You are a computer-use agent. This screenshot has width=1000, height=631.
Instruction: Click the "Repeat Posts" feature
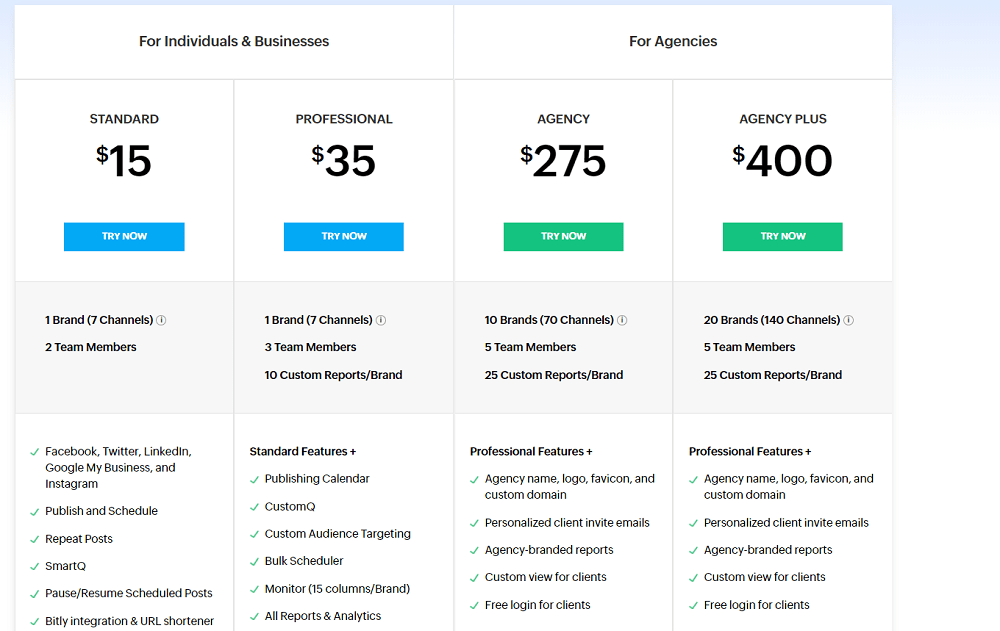78,539
